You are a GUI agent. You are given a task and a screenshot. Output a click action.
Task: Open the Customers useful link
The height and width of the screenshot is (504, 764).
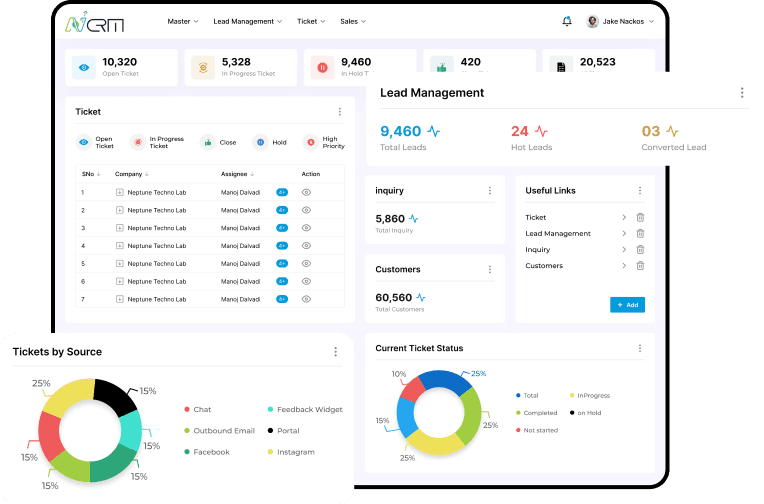click(544, 266)
